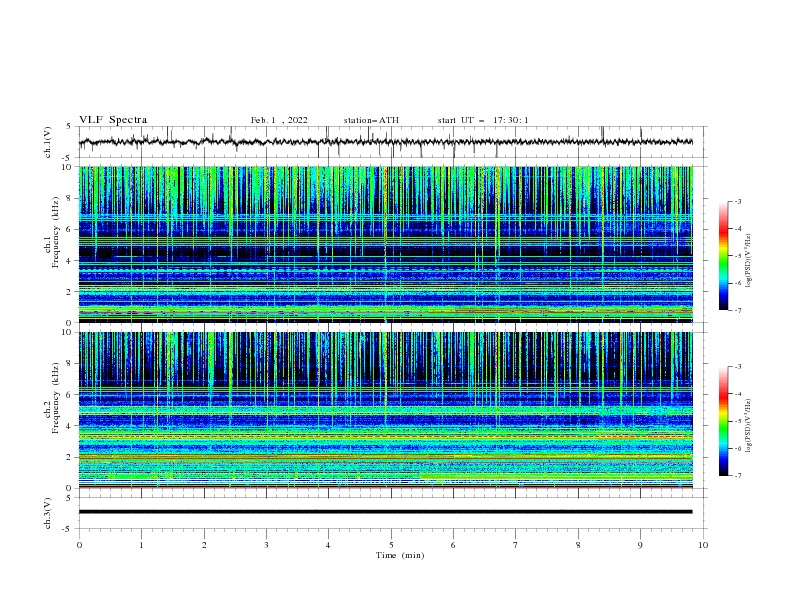Click the 5 minute tick on time axis
This screenshot has height=612, width=792.
click(x=391, y=545)
